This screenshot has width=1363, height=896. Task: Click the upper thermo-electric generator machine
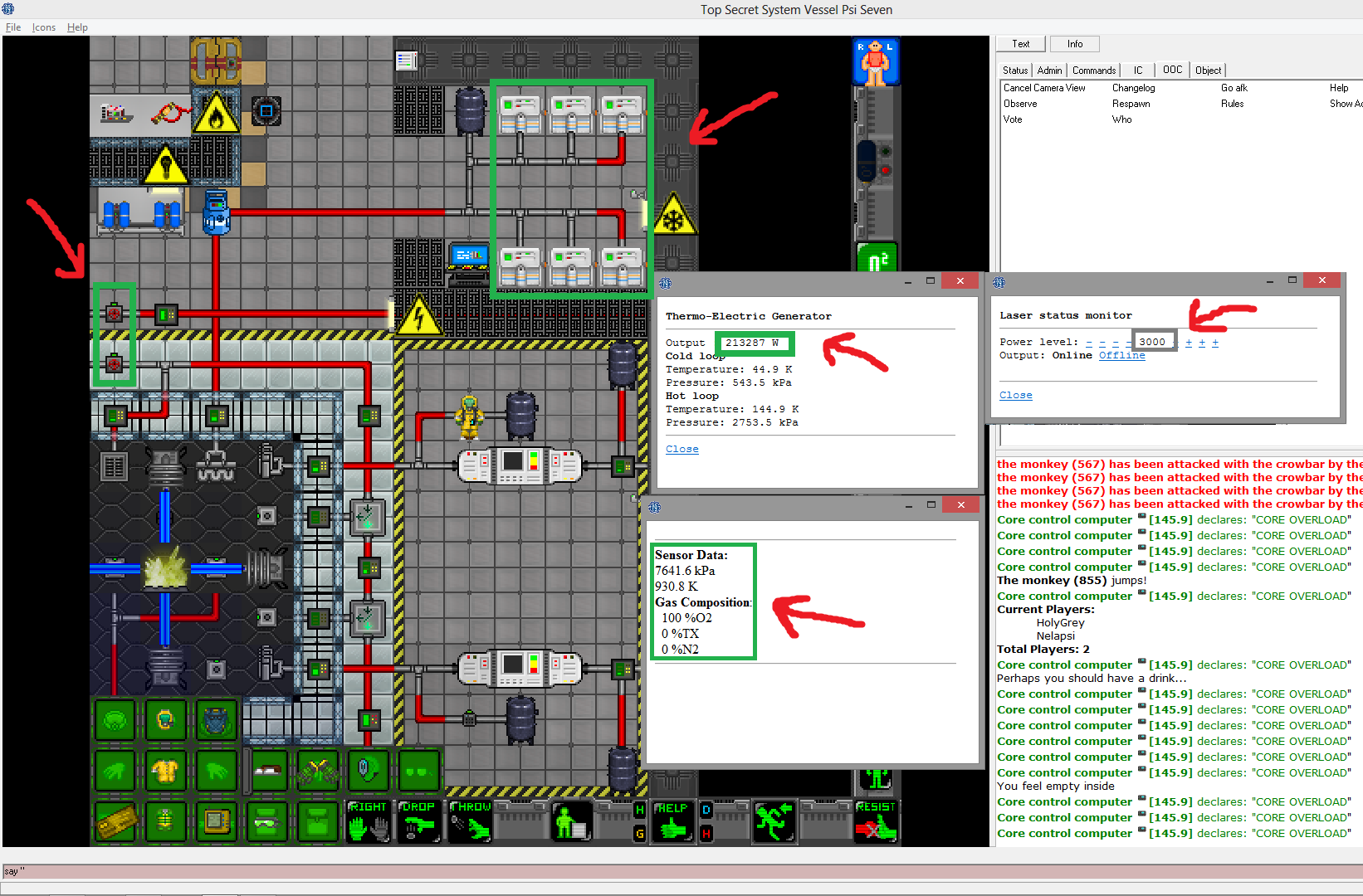520,466
